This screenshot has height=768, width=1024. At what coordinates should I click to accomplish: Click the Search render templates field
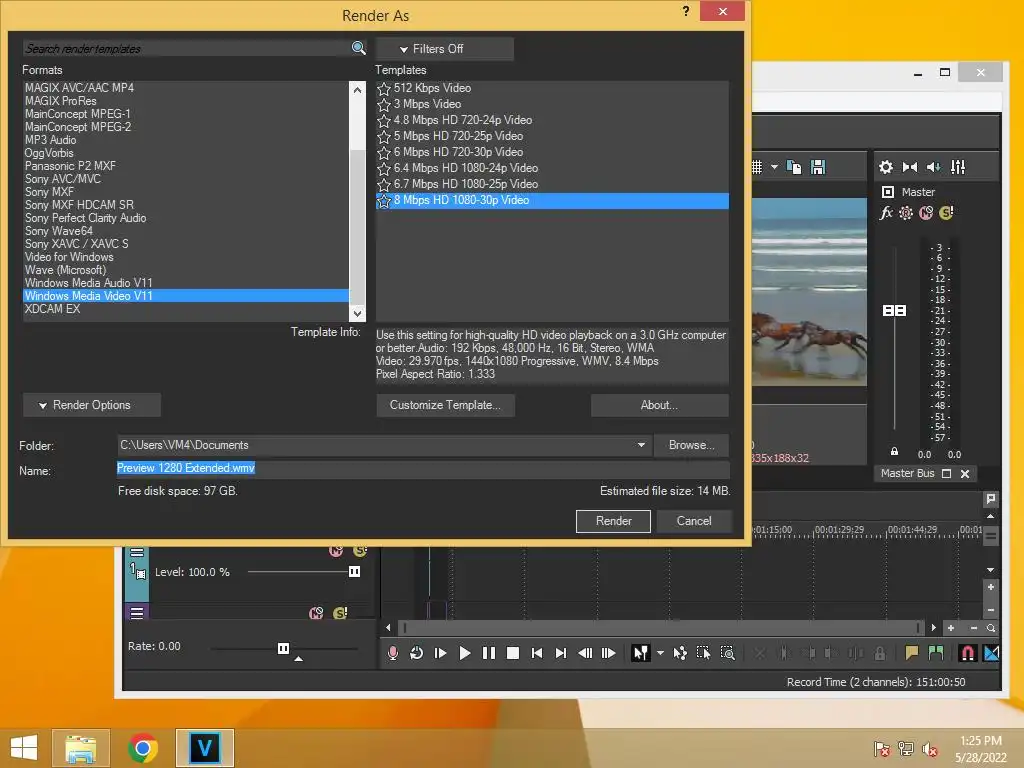187,48
